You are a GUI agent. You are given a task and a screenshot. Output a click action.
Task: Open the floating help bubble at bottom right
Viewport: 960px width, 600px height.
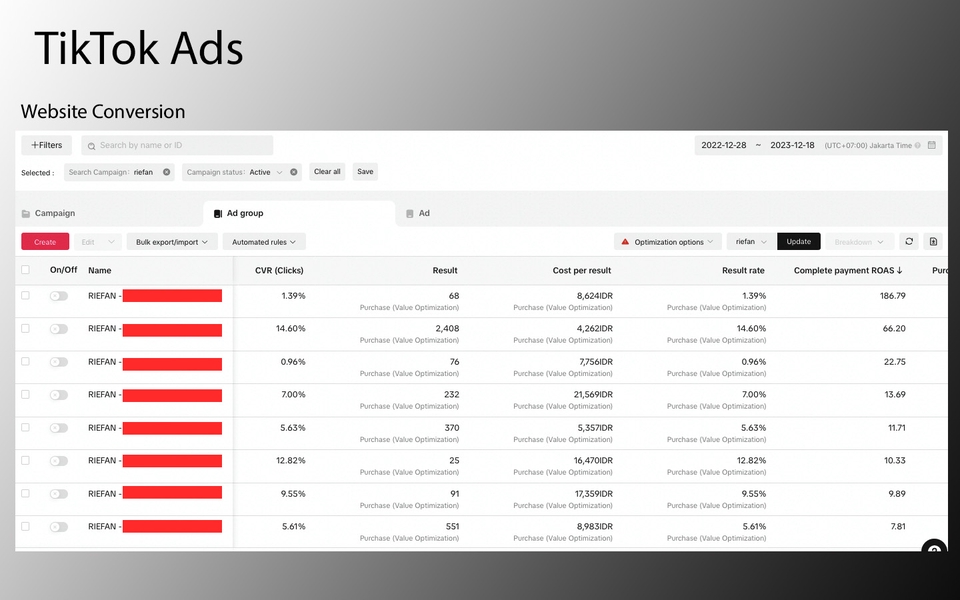click(933, 551)
